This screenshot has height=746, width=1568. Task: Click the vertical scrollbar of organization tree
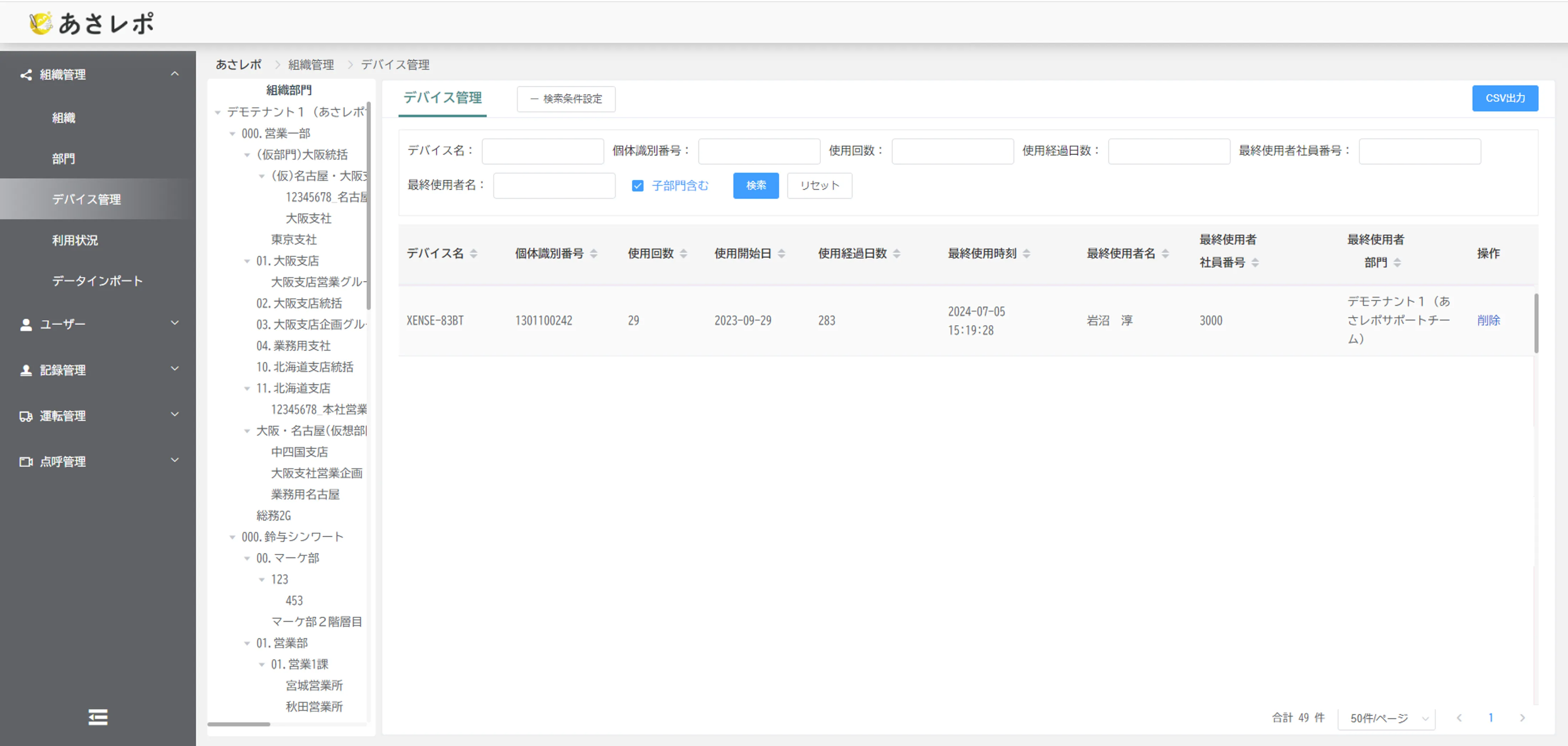click(369, 206)
